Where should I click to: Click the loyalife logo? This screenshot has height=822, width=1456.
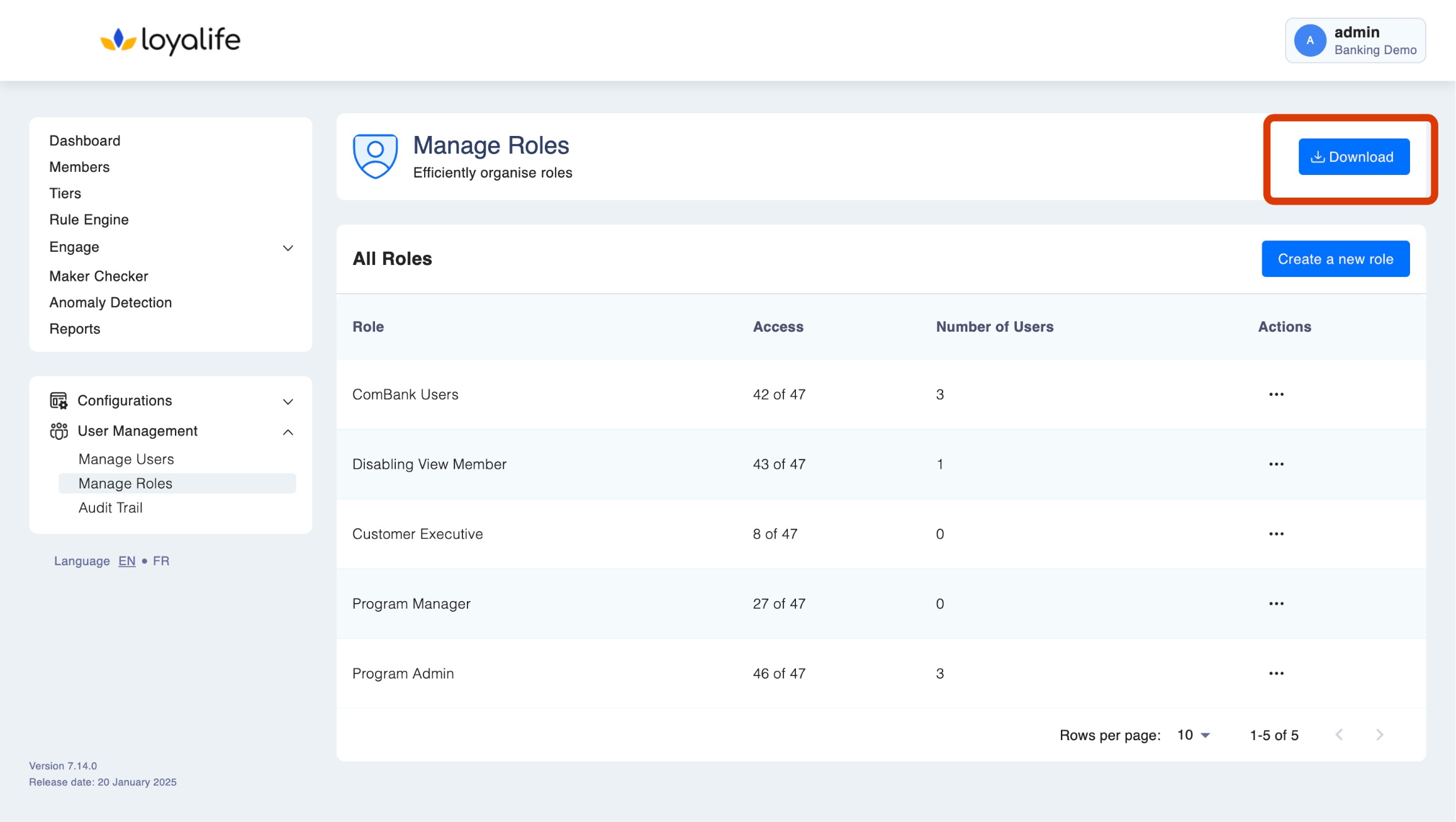coord(171,40)
